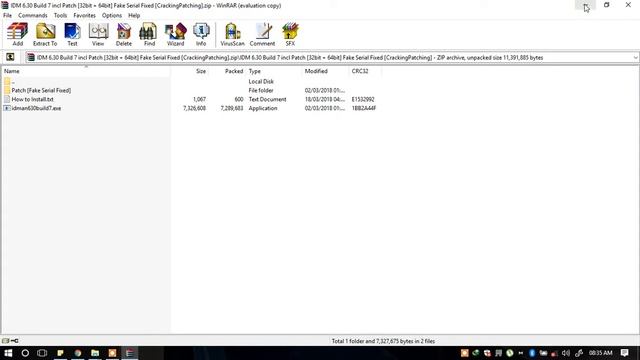Sort by the Type column header
This screenshot has width=640, height=360.
pos(274,71)
